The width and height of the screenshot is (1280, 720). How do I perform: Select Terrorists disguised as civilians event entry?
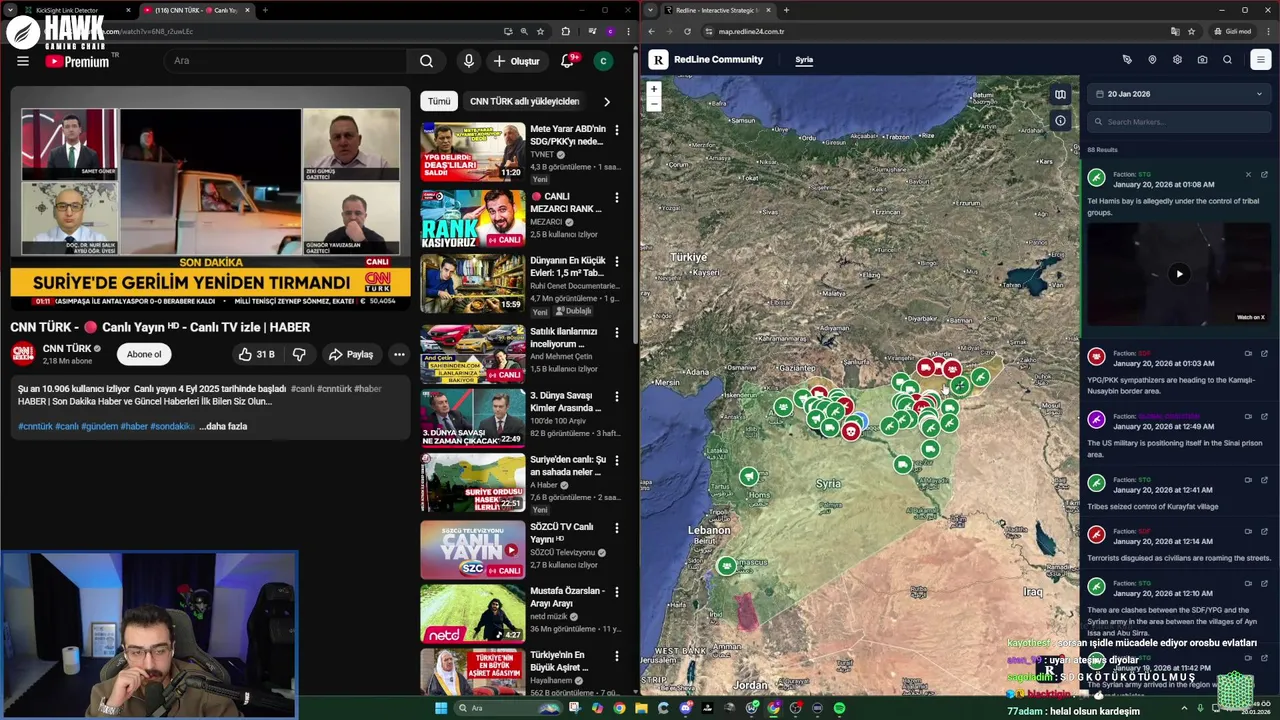tap(1179, 543)
